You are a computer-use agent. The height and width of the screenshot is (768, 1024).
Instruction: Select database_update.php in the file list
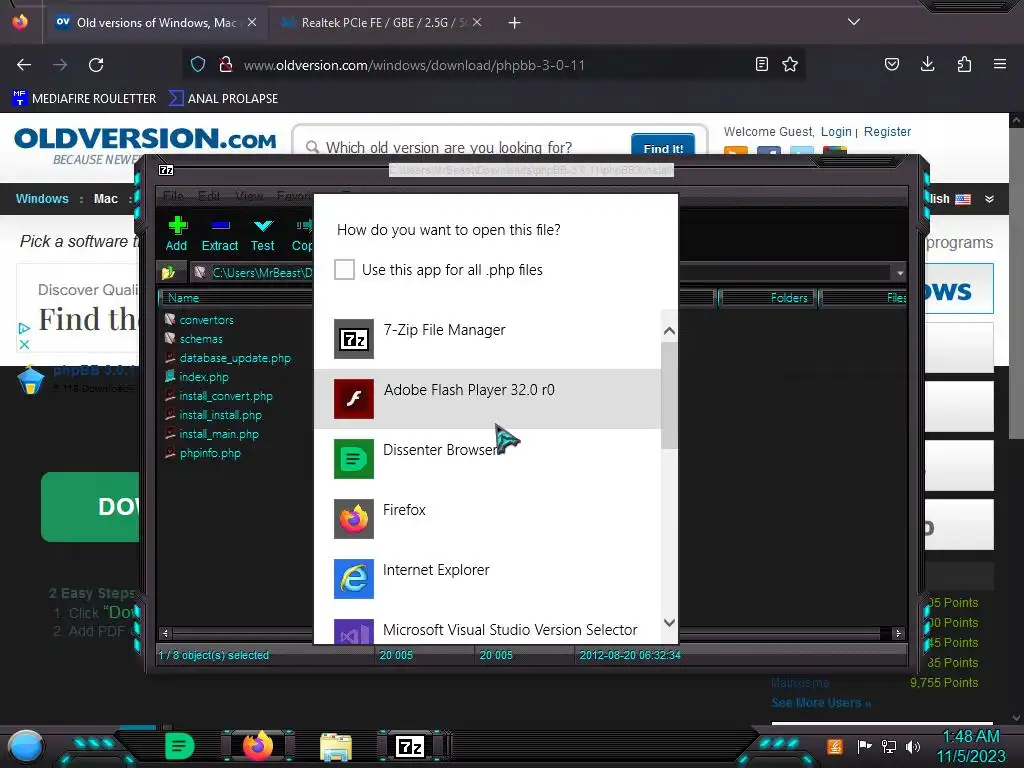[x=228, y=358]
